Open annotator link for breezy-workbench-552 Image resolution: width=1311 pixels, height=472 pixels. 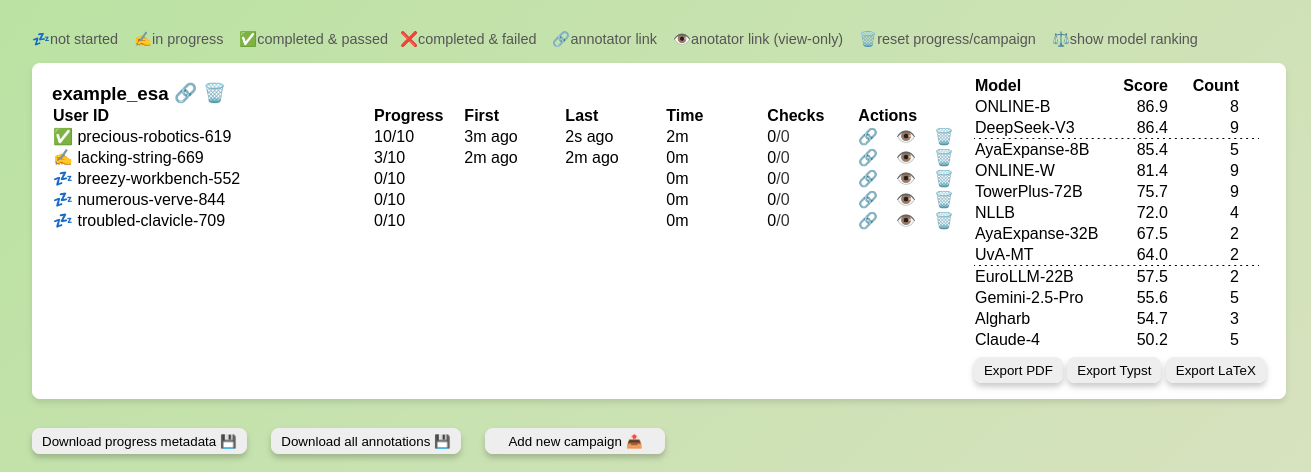(x=868, y=179)
